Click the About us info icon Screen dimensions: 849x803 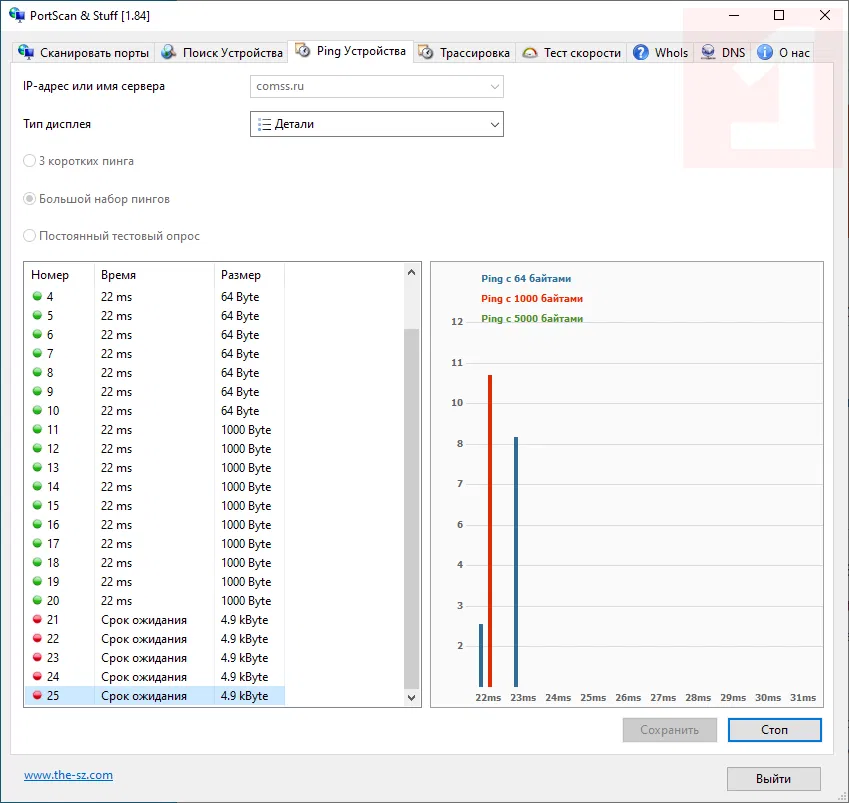pyautogui.click(x=765, y=53)
